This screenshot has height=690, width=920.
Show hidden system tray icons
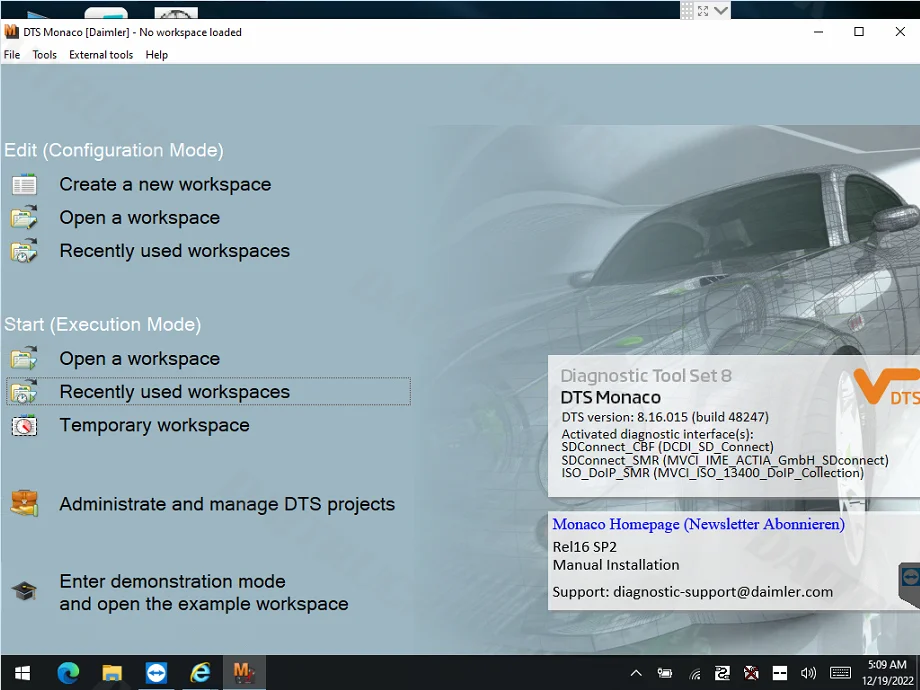point(635,674)
